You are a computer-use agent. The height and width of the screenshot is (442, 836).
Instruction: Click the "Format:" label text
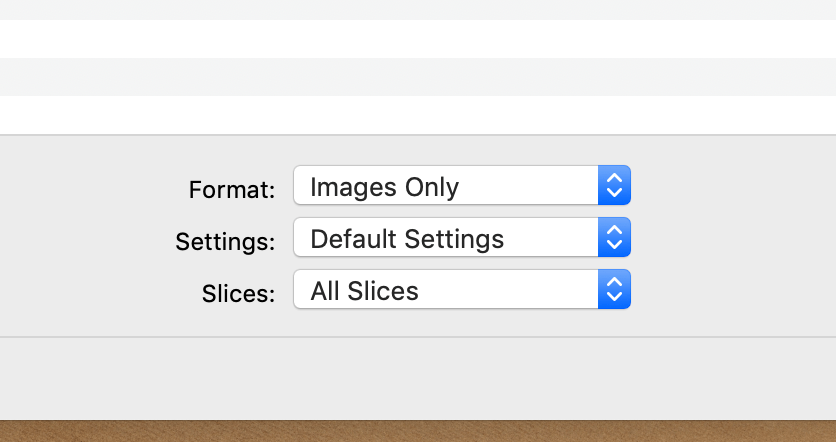[x=231, y=189]
